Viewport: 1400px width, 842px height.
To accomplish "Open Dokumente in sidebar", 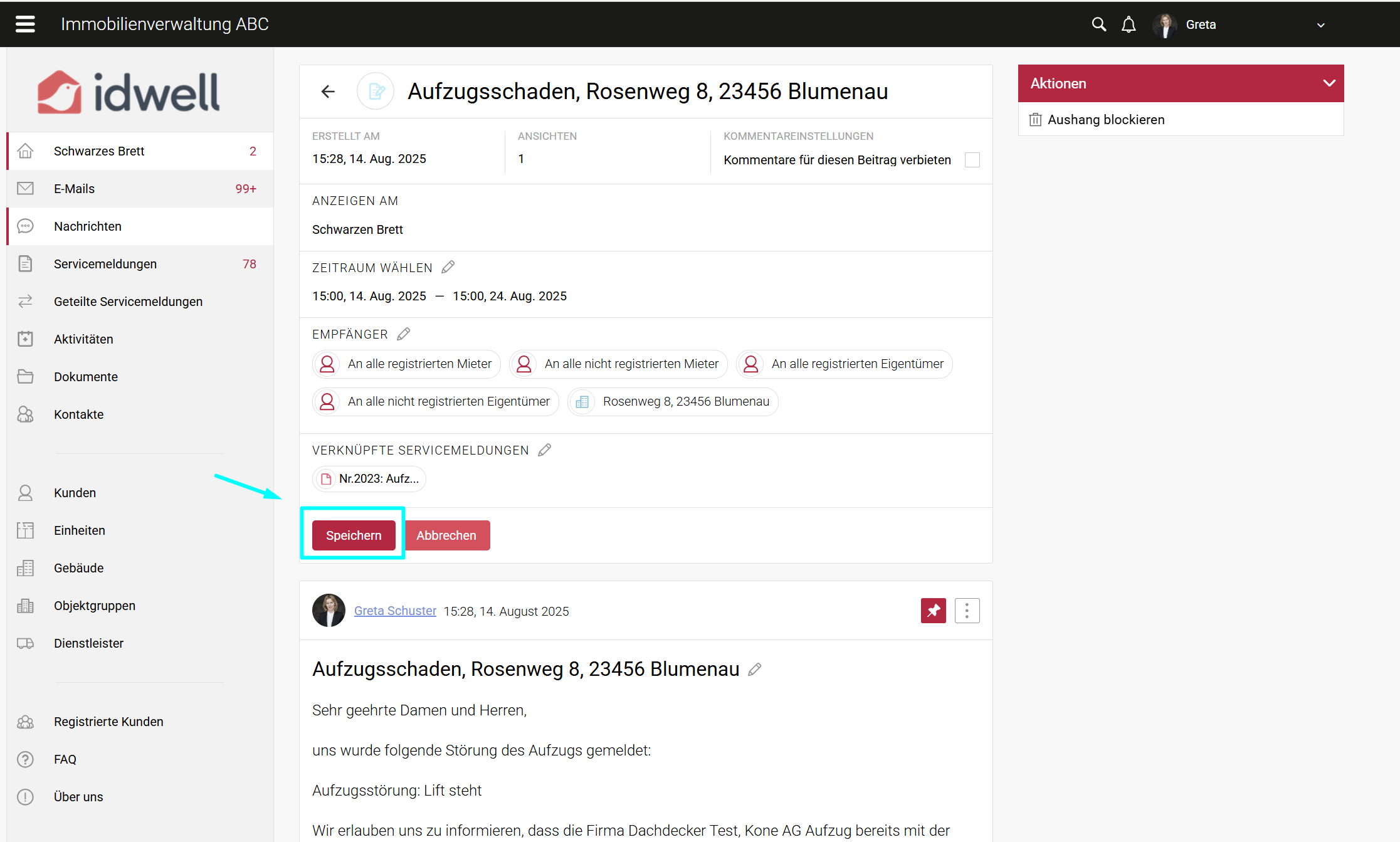I will (x=140, y=377).
